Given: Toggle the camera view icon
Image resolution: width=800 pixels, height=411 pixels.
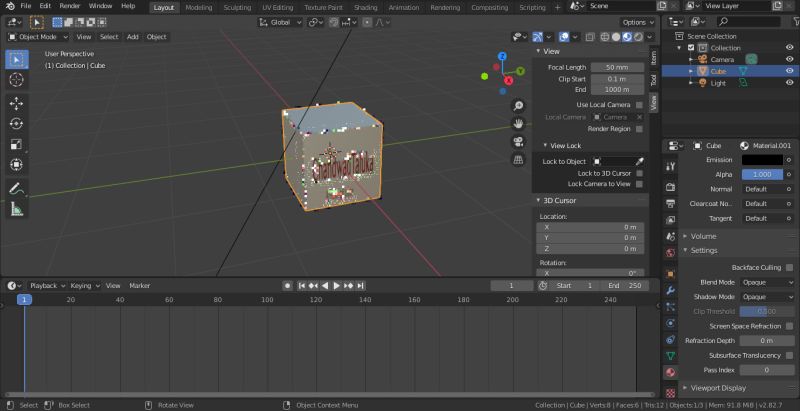Looking at the screenshot, I should click(x=518, y=142).
